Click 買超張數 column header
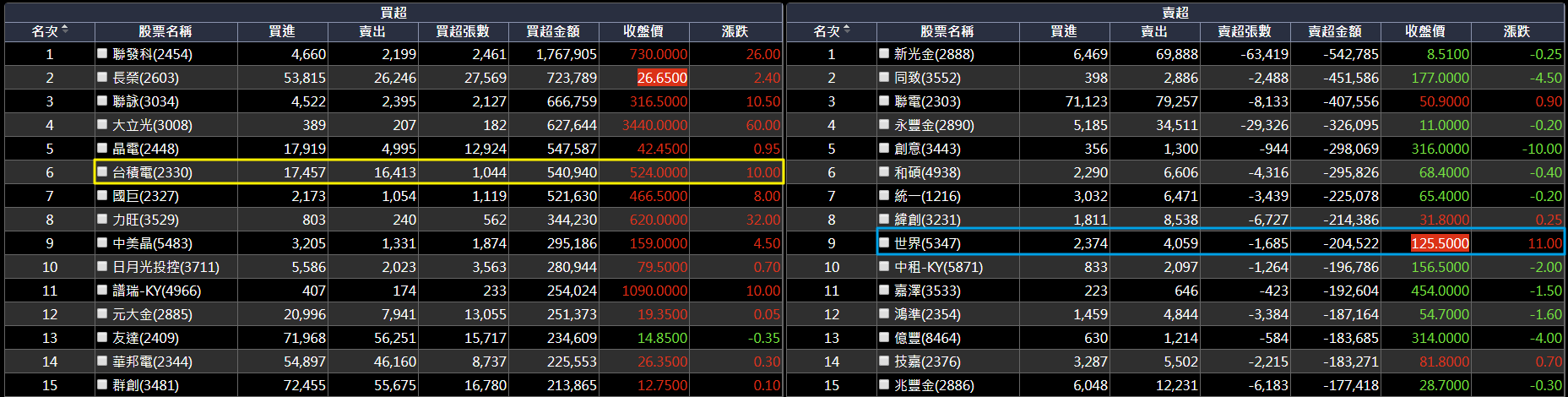 [463, 31]
